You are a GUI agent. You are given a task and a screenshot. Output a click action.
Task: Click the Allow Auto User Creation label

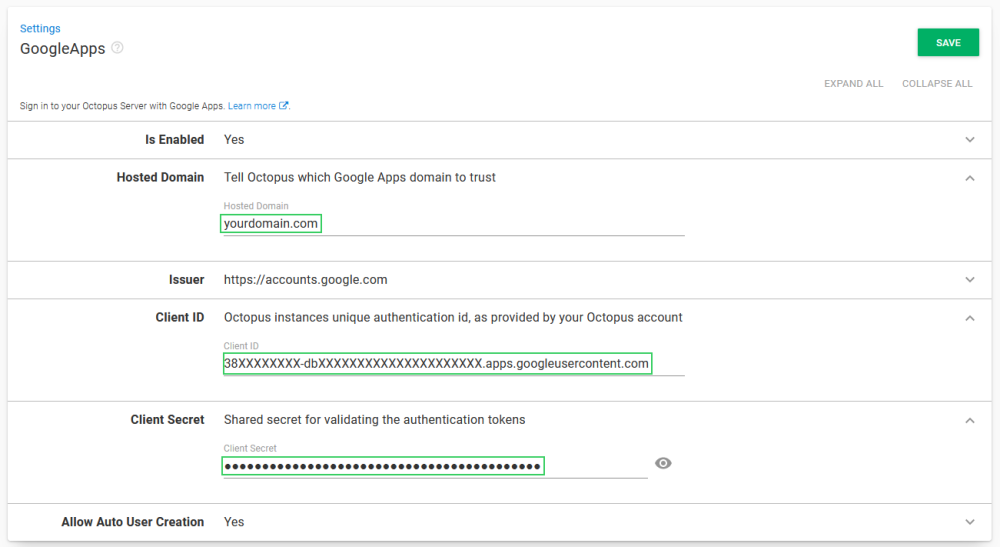[x=132, y=522]
